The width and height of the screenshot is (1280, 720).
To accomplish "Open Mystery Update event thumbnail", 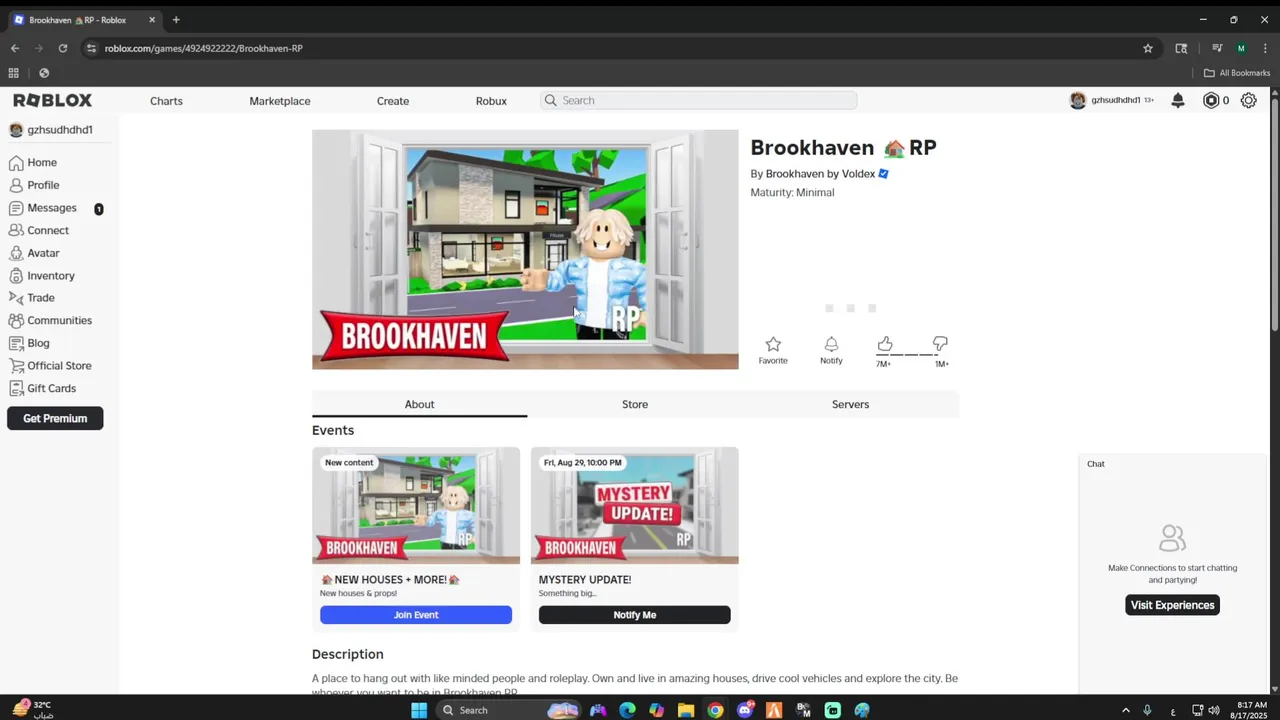I will pyautogui.click(x=634, y=505).
